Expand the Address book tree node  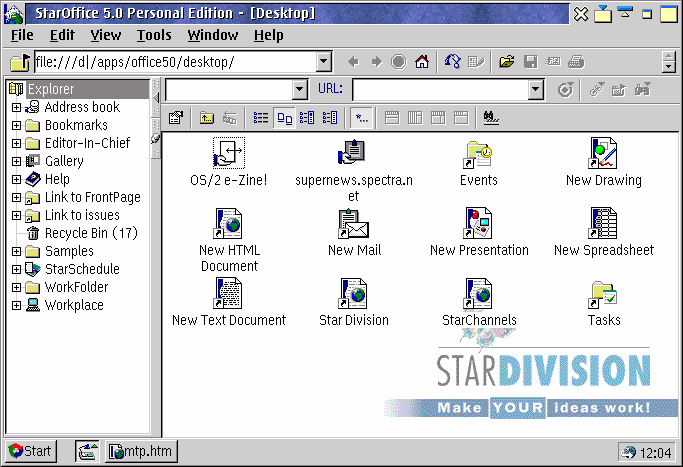pos(16,107)
